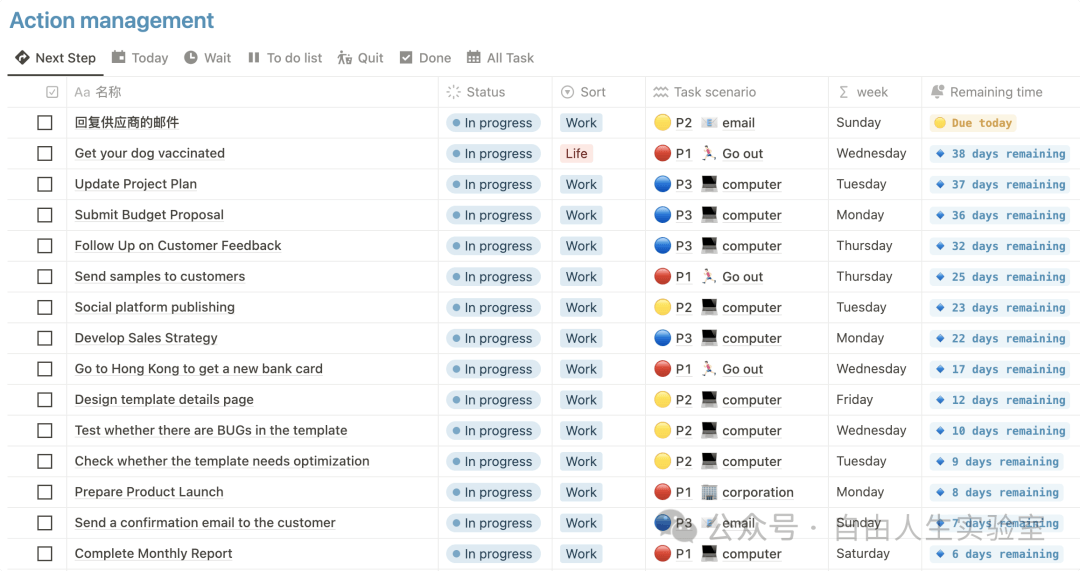Check the Prepare Product Launch box

click(45, 492)
